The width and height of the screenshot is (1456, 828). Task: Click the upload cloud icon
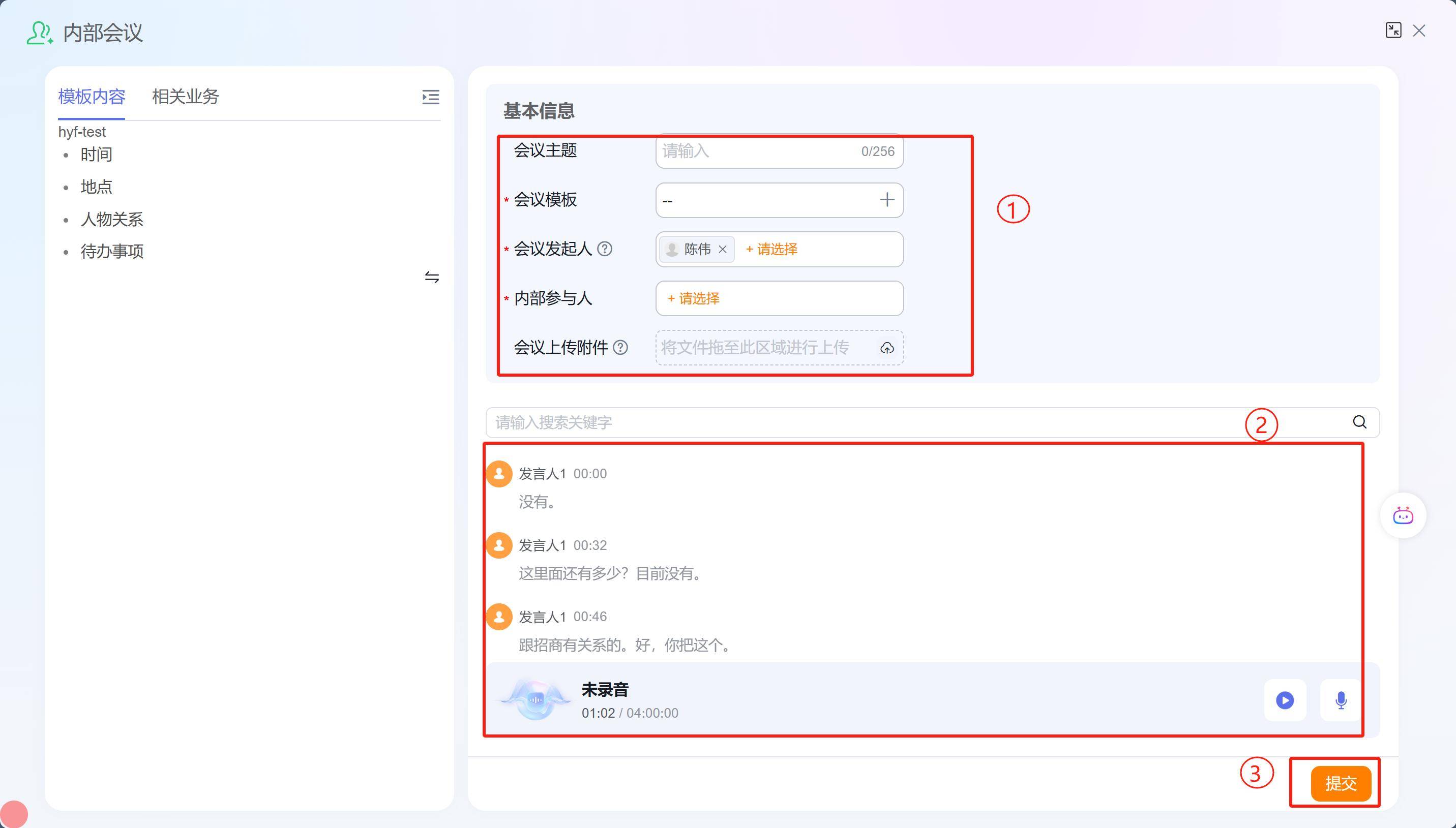886,348
